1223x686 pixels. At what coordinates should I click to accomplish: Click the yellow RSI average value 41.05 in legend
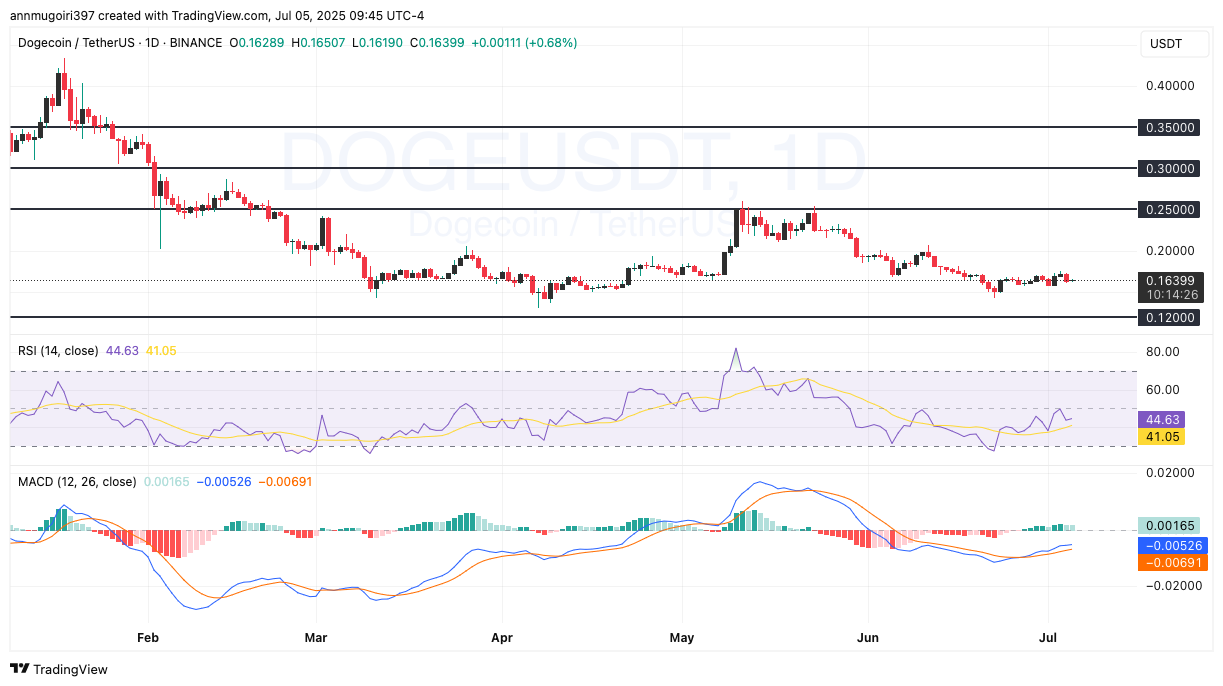pos(162,351)
